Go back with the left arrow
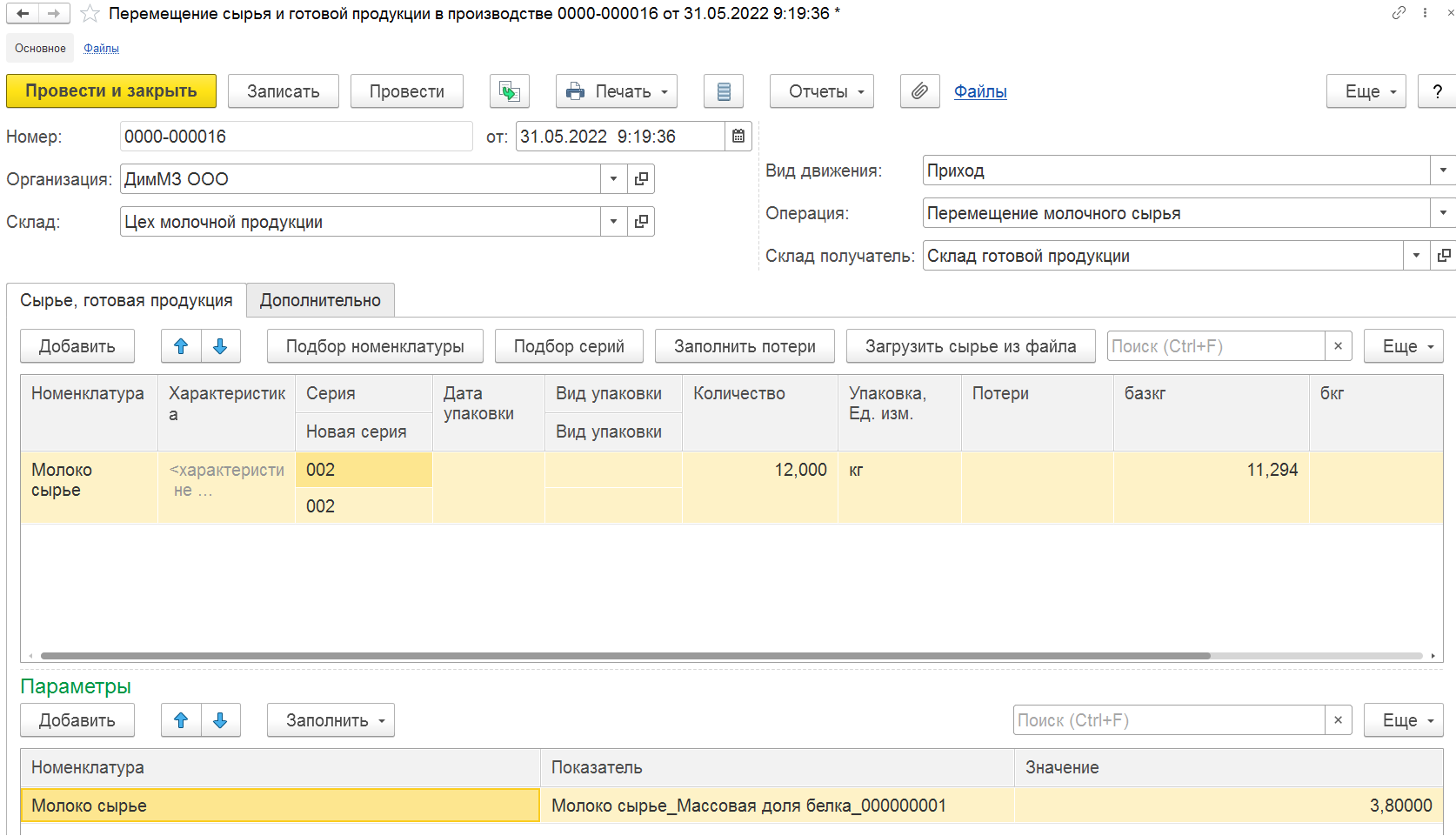 click(23, 14)
